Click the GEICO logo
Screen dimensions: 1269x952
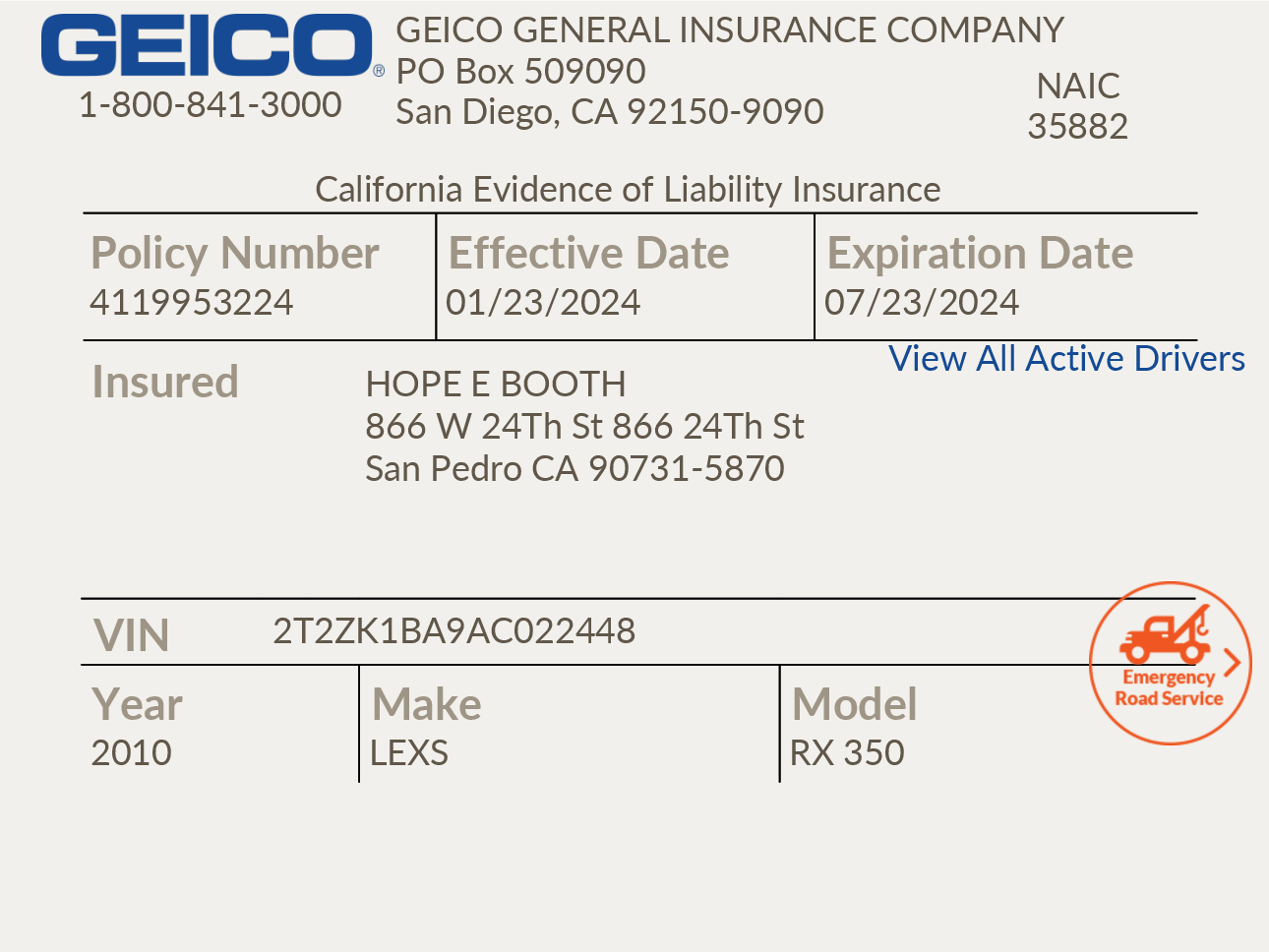[x=207, y=45]
